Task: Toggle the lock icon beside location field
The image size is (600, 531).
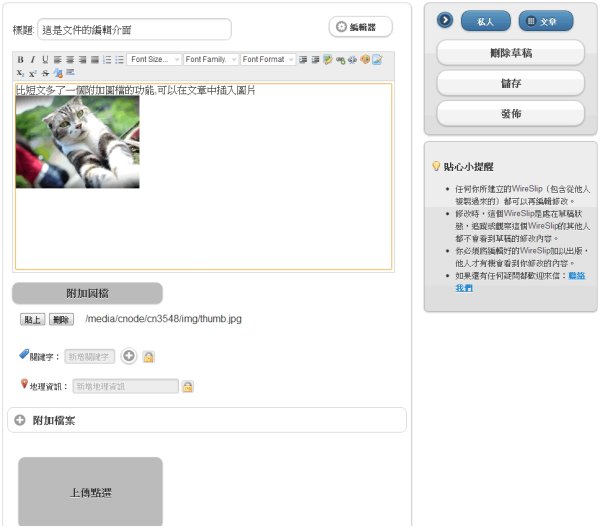Action: tap(188, 386)
